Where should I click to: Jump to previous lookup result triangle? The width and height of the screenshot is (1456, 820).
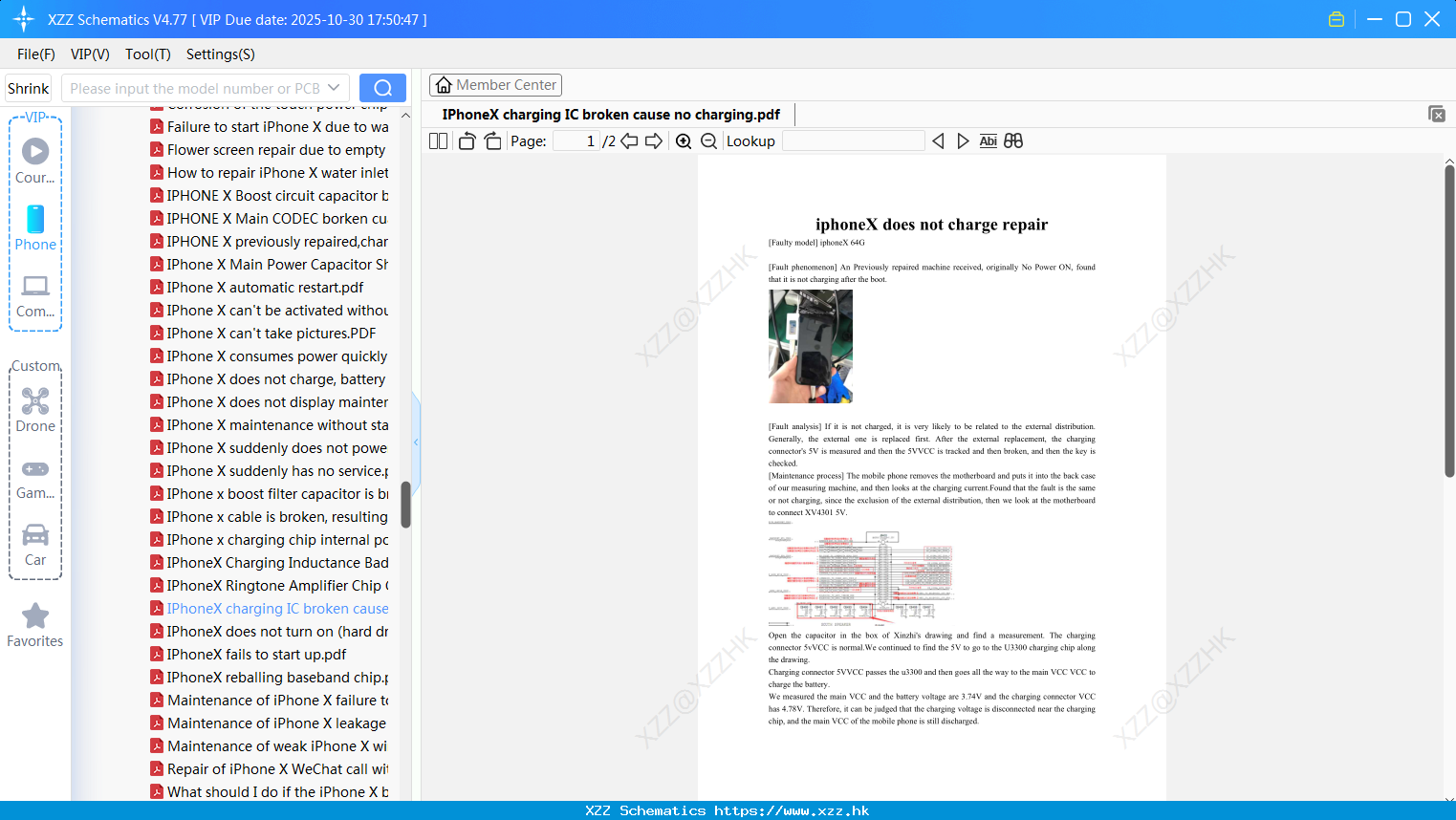point(938,141)
